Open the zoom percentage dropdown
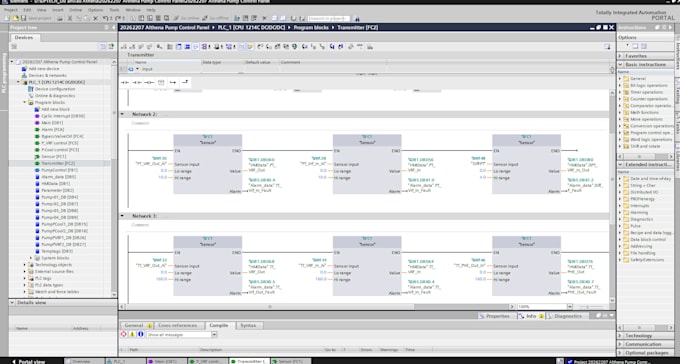 click(x=570, y=306)
